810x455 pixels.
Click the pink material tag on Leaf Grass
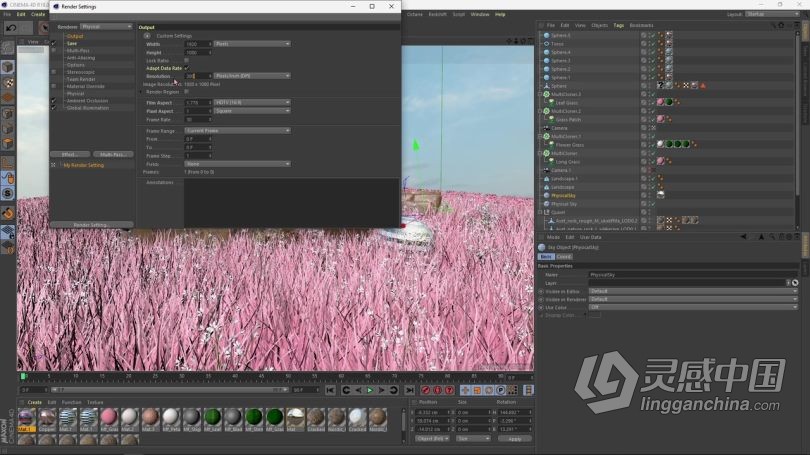point(660,102)
